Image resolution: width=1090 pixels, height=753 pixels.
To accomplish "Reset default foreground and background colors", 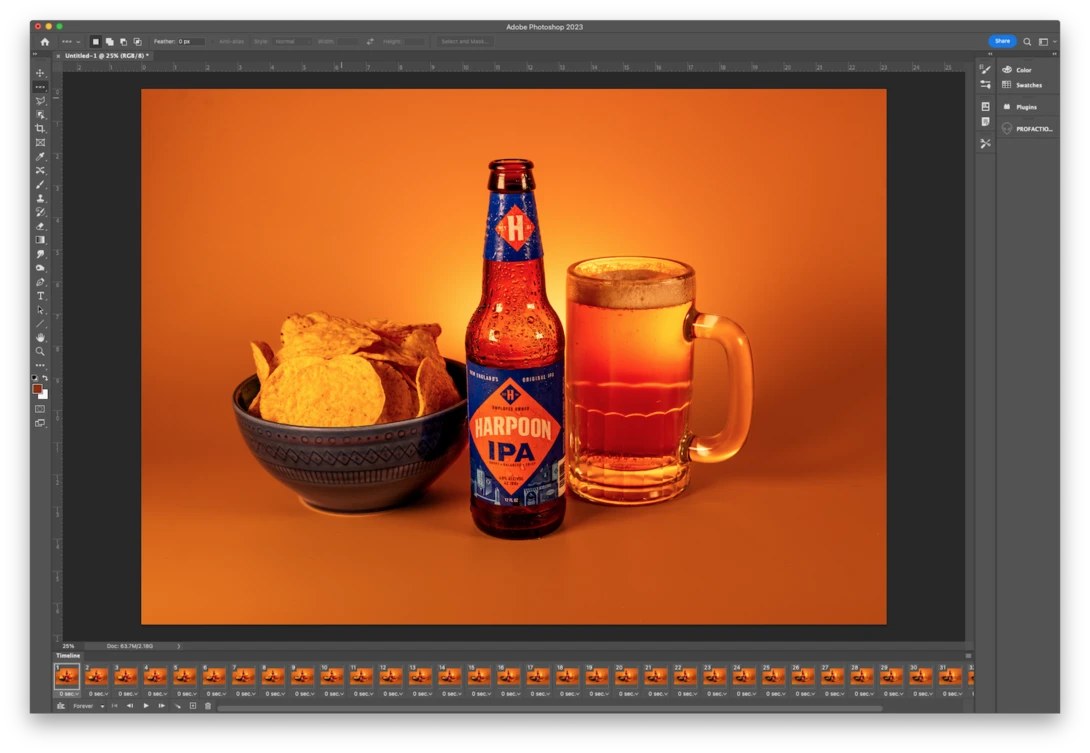I will 35,378.
